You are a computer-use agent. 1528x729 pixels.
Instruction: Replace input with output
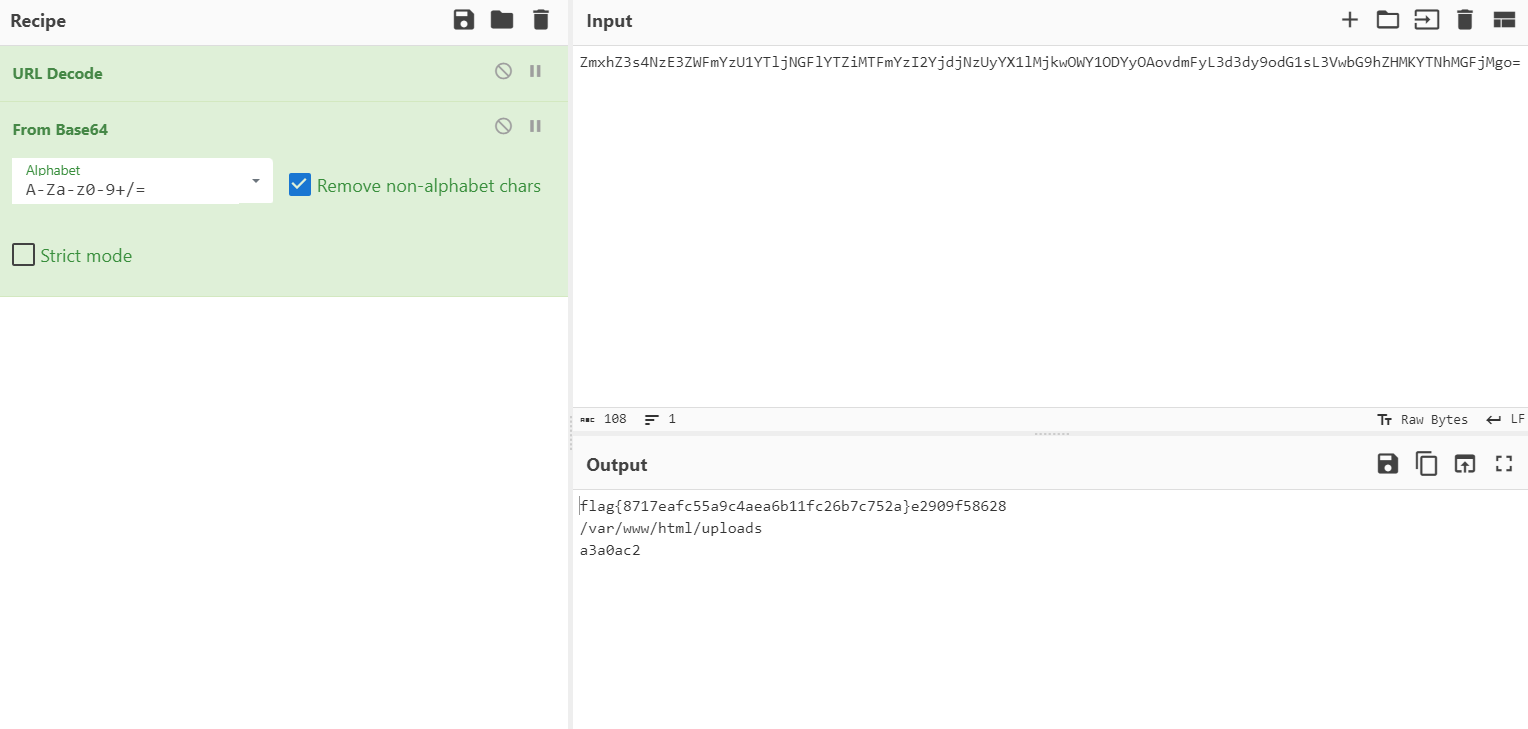tap(1465, 464)
